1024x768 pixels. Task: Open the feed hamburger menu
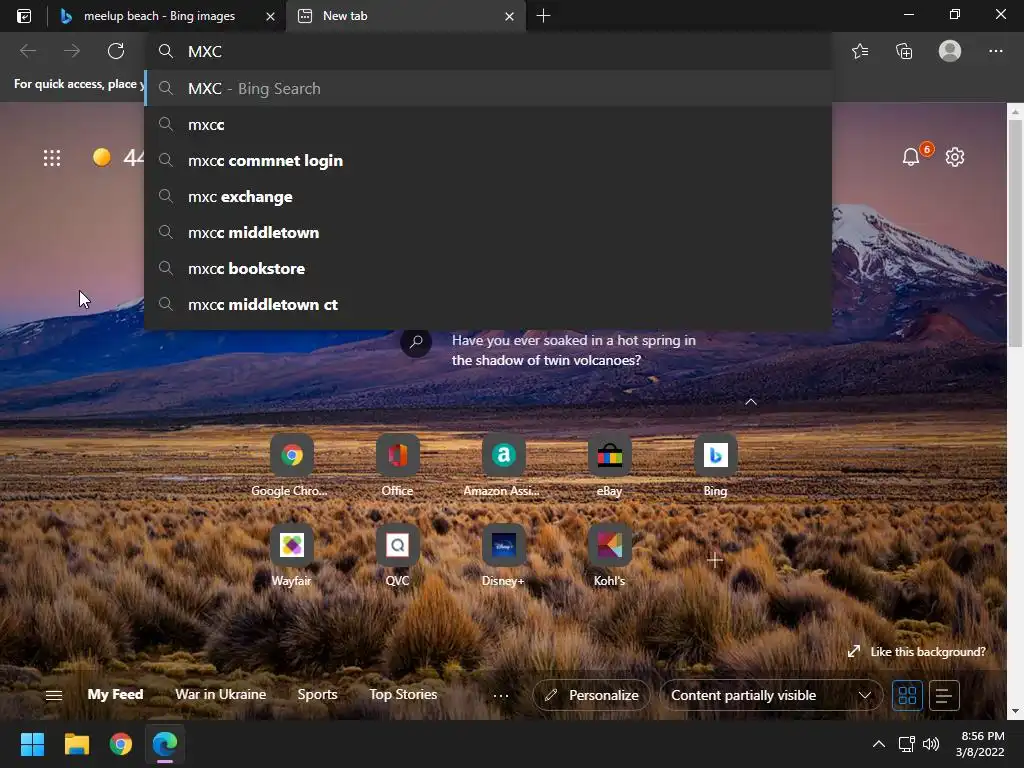(54, 696)
